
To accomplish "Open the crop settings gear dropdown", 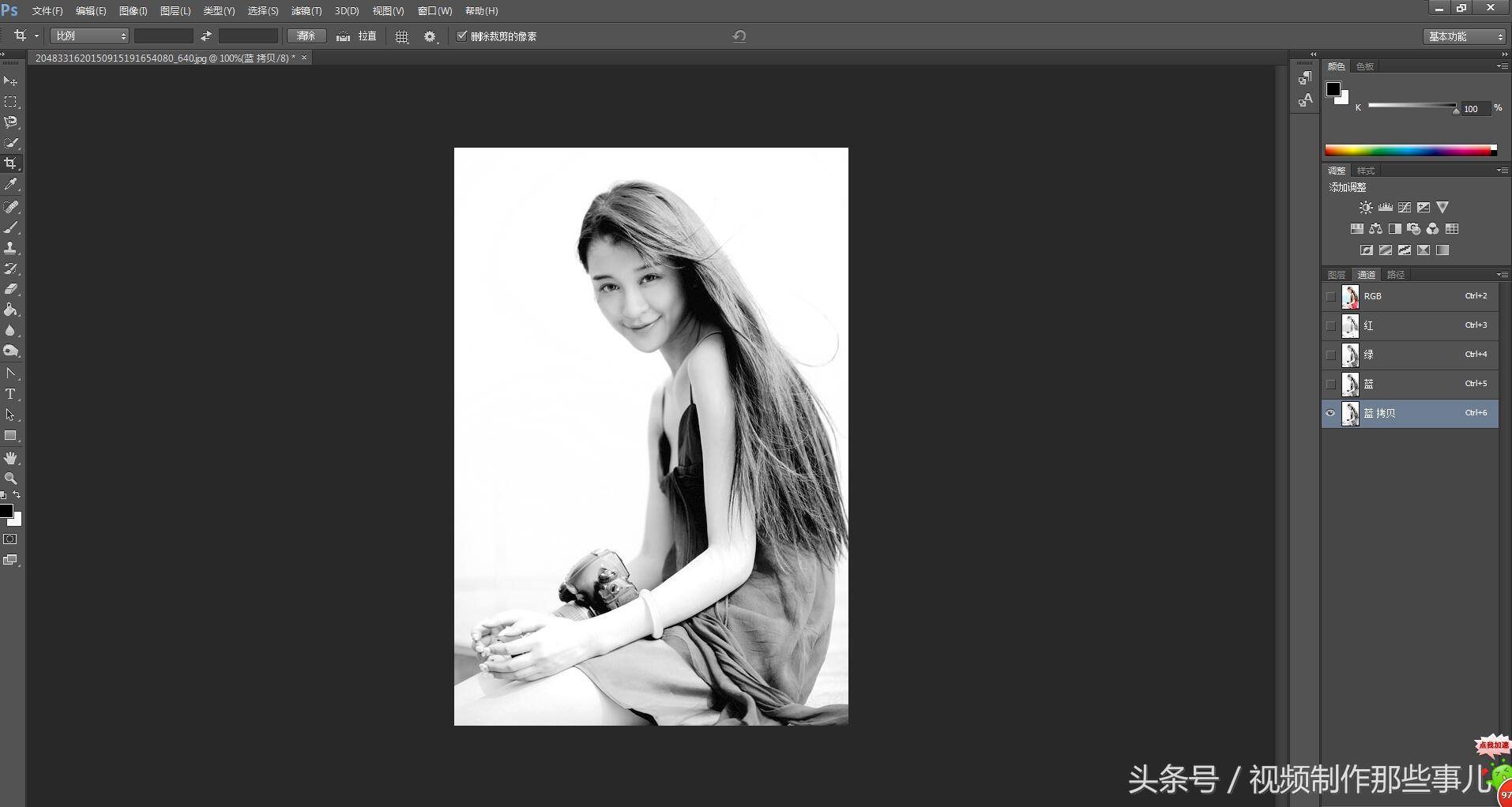I will coord(431,37).
